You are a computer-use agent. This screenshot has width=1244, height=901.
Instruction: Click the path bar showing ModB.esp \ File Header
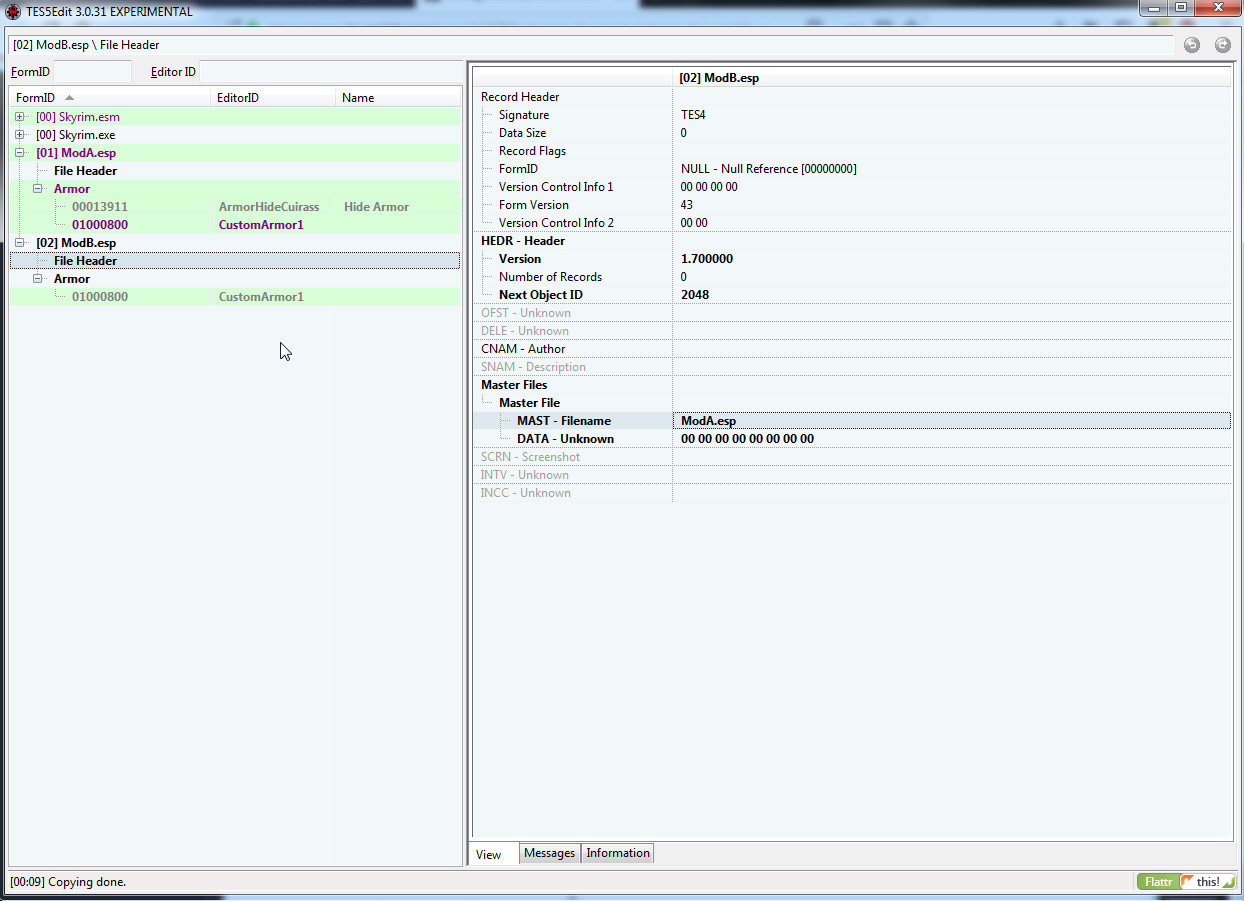pyautogui.click(x=590, y=45)
